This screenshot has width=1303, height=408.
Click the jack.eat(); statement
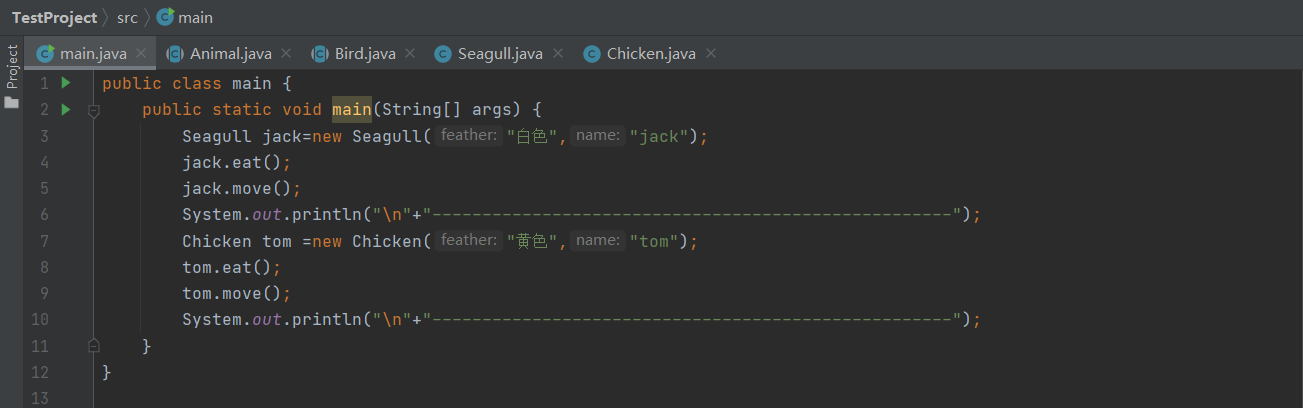236,162
